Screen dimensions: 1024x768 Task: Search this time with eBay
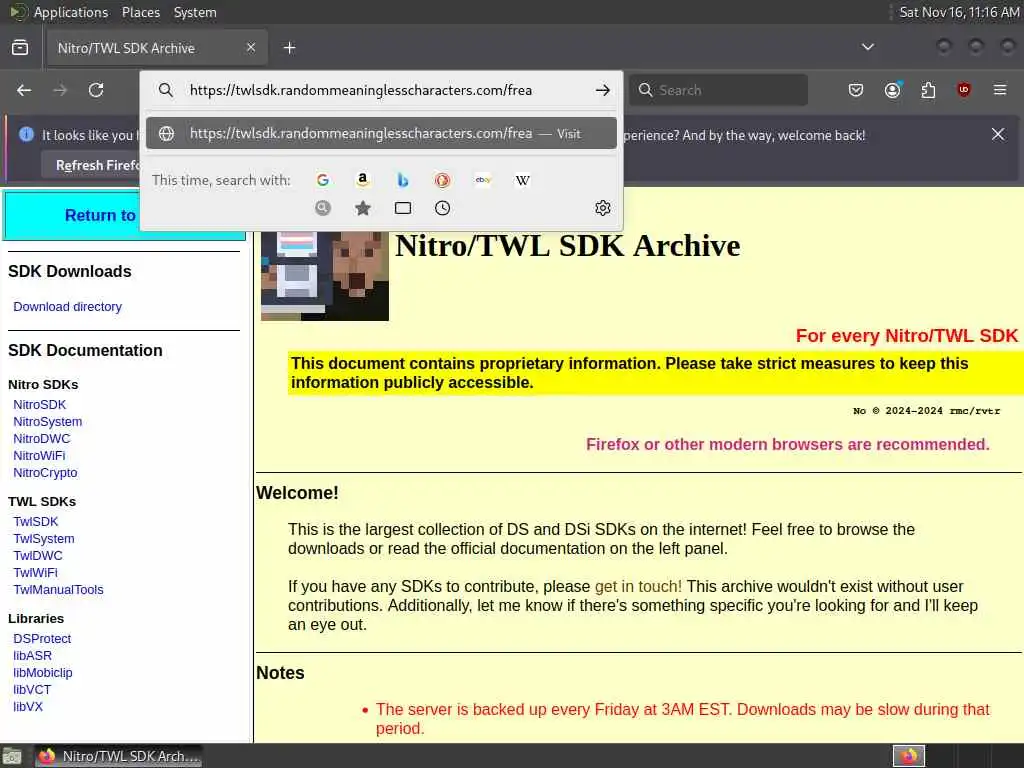point(483,180)
